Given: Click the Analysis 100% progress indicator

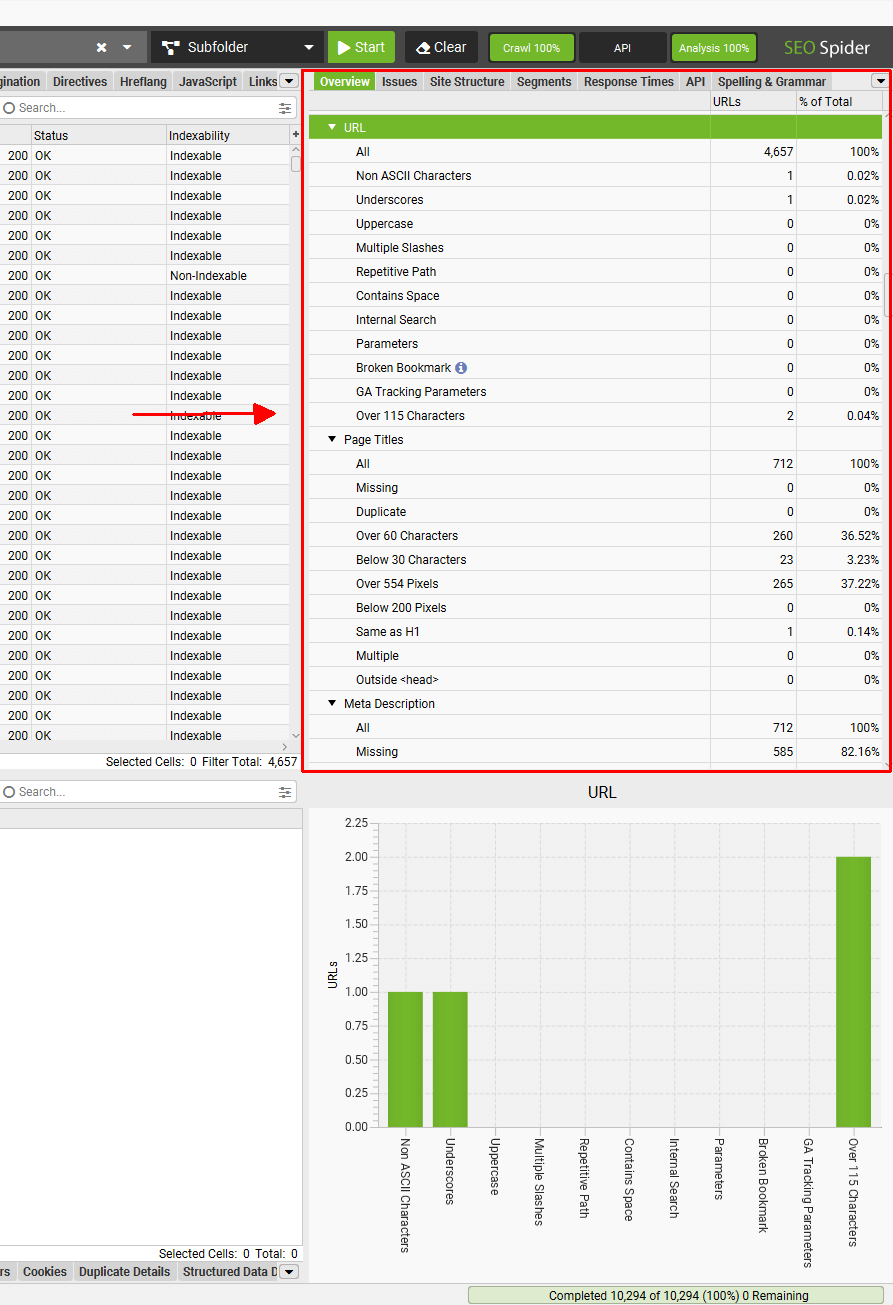Looking at the screenshot, I should (714, 48).
